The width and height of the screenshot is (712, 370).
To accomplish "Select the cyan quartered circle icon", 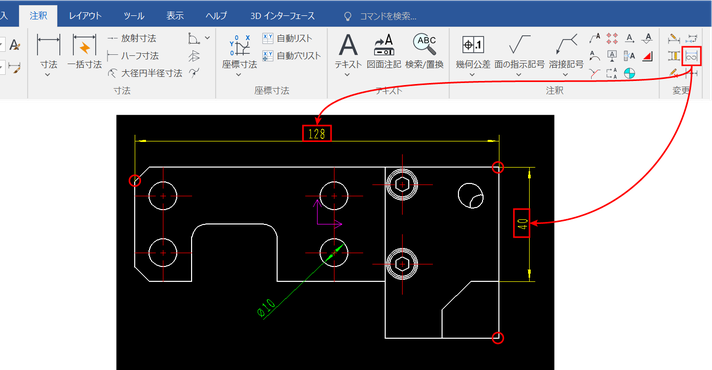I will [629, 73].
